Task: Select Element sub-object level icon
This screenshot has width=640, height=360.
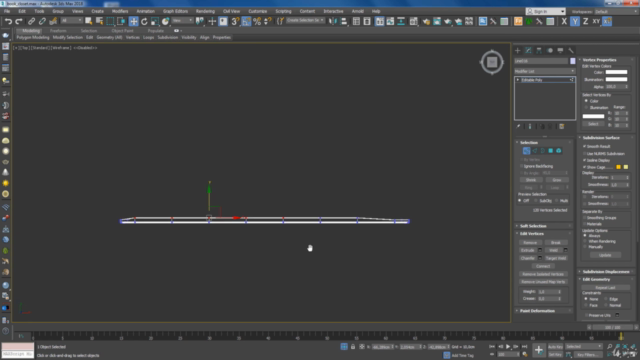Action: click(559, 151)
